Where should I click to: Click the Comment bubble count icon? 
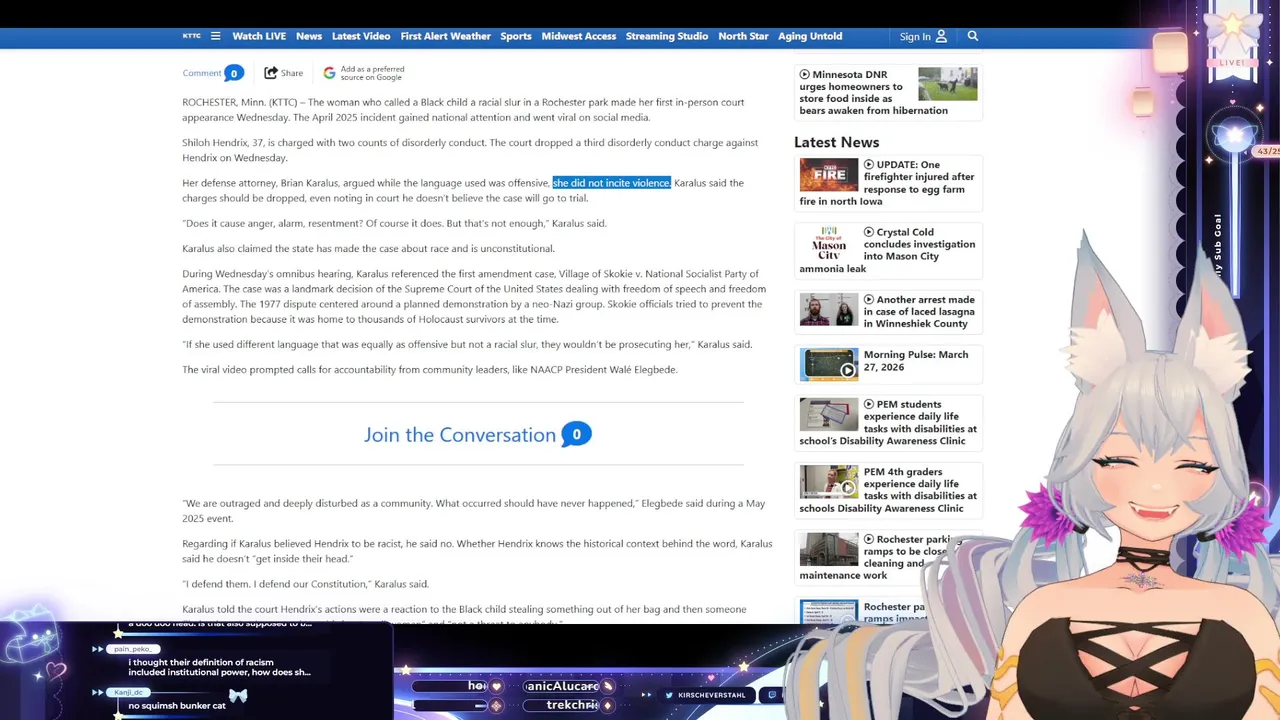point(234,73)
